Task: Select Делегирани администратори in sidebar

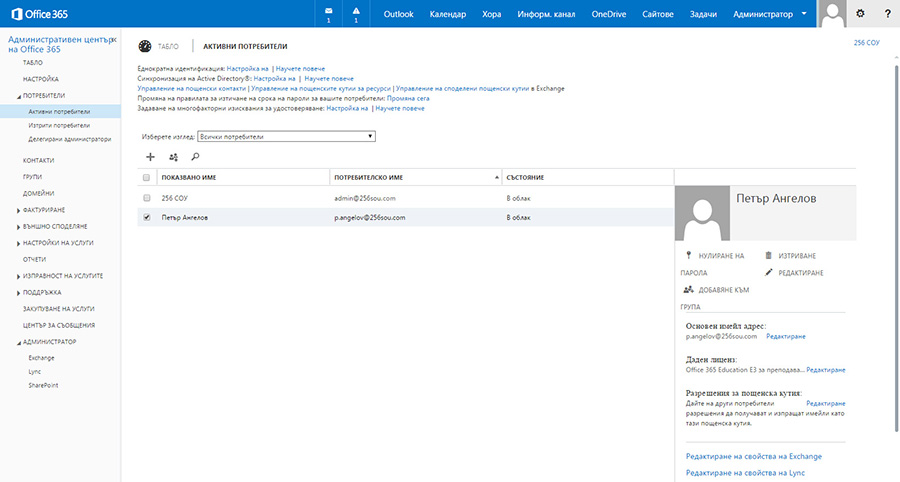Action: (69, 139)
